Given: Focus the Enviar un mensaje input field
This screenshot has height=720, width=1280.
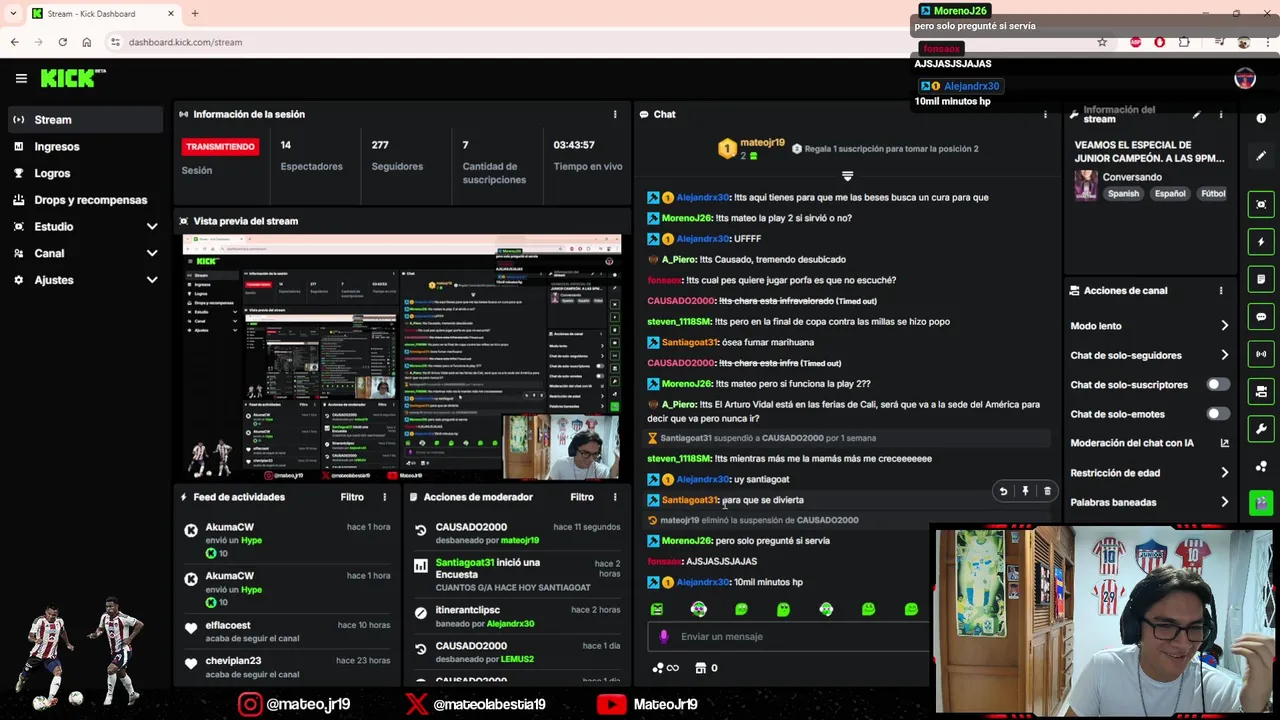Looking at the screenshot, I should coord(790,636).
